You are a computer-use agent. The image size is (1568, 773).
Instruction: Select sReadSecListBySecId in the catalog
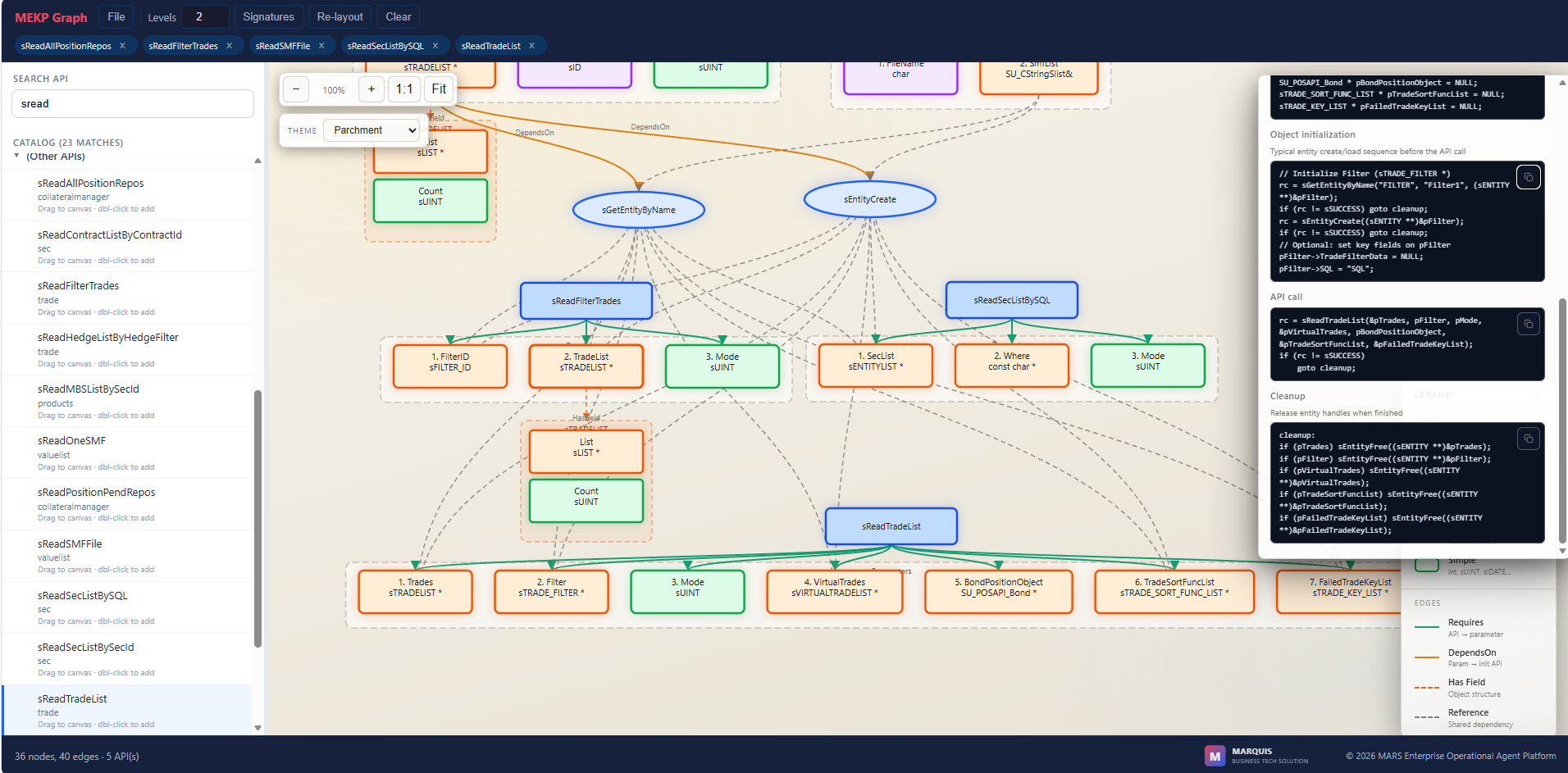tap(127, 660)
